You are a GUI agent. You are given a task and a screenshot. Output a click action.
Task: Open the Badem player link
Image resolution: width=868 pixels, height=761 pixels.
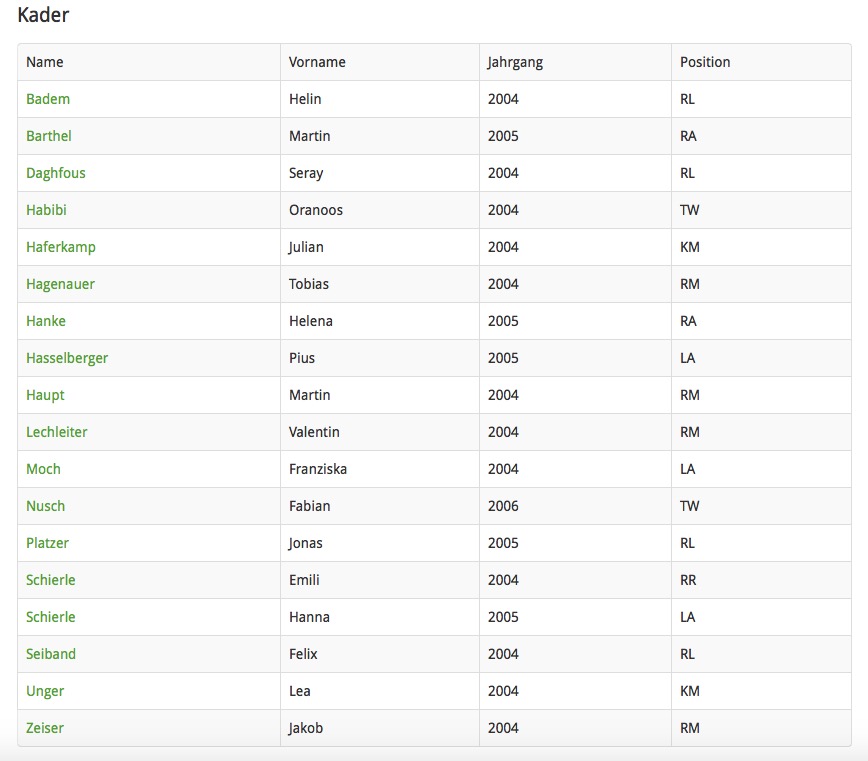click(48, 99)
